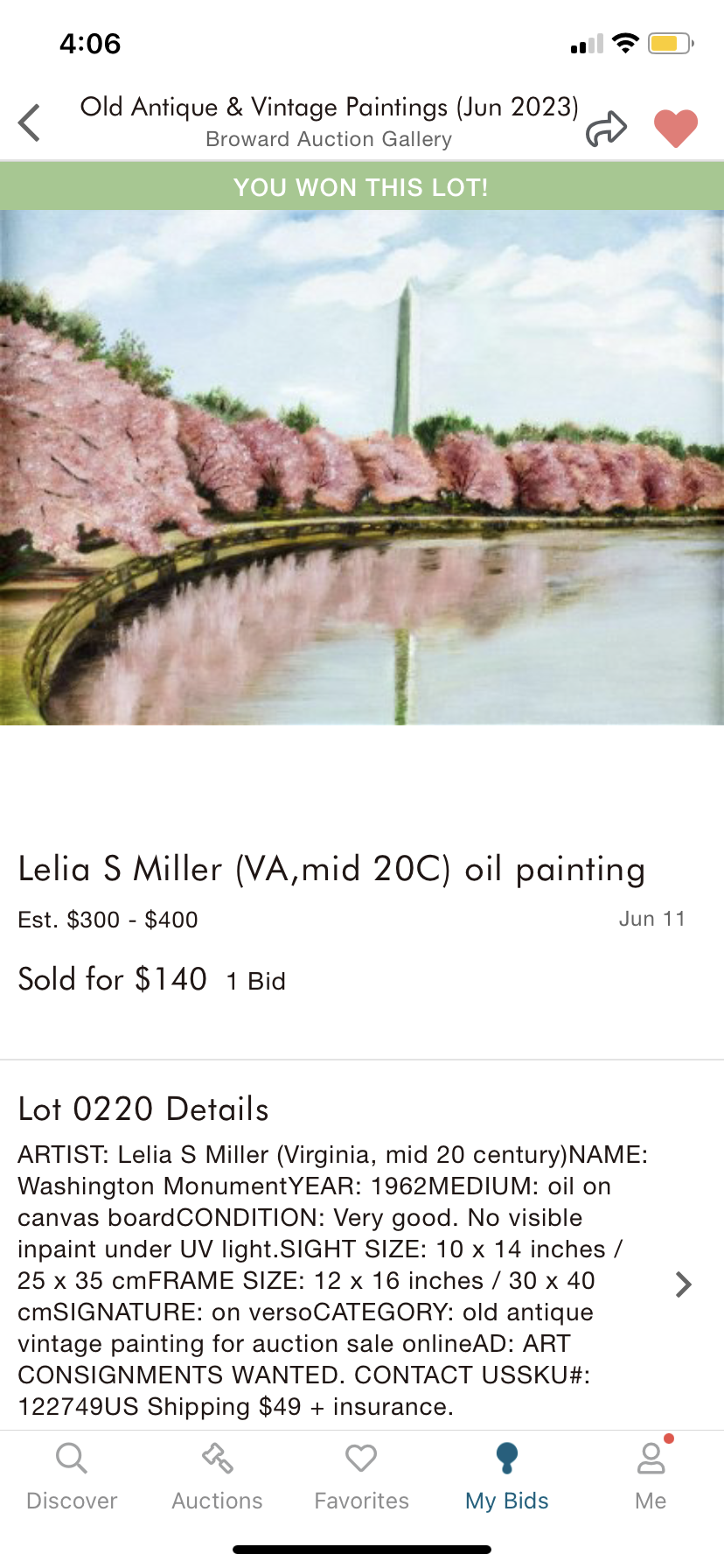724x1568 pixels.
Task: Open the Favorites heart tab
Action: click(x=361, y=1477)
